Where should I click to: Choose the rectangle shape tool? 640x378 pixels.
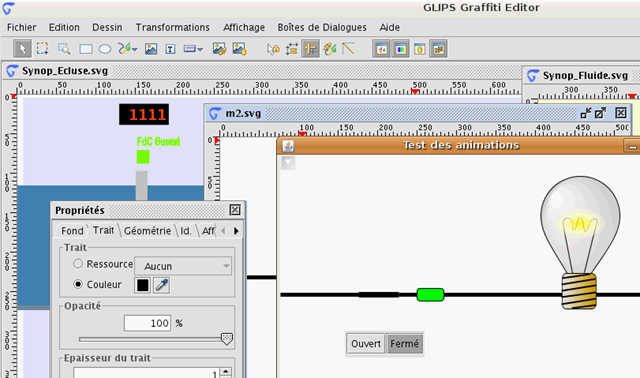pos(86,49)
